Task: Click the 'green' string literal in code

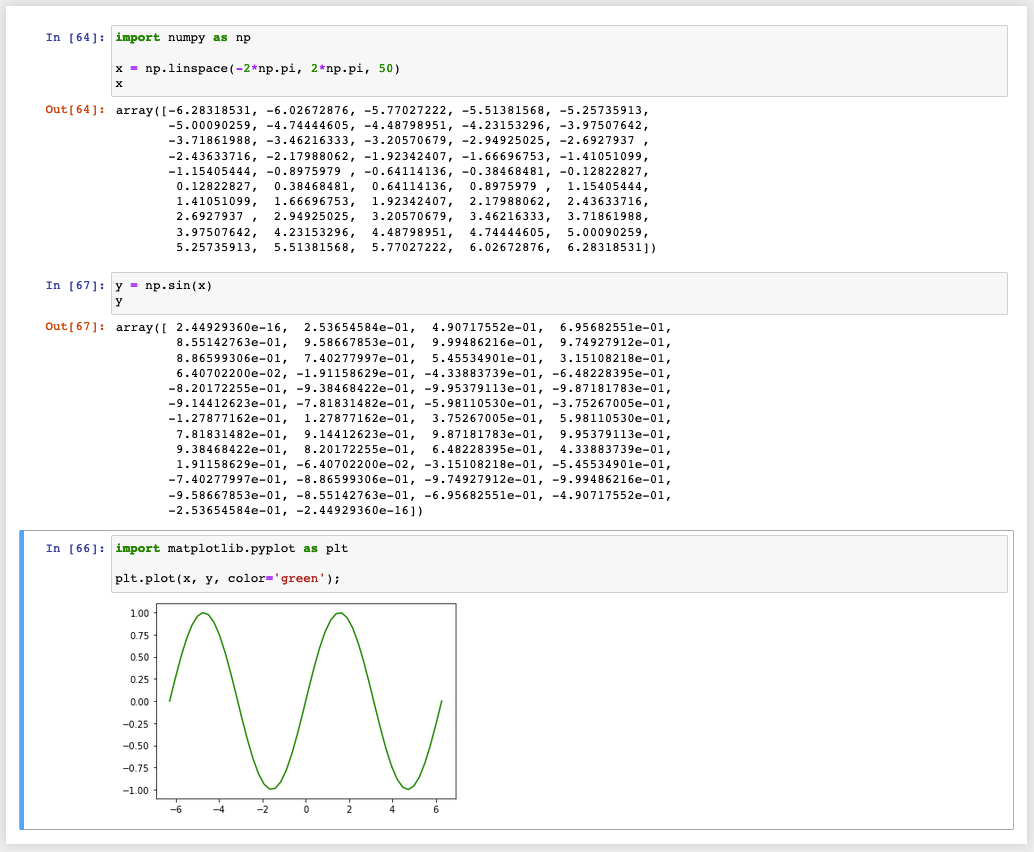Action: coord(299,579)
